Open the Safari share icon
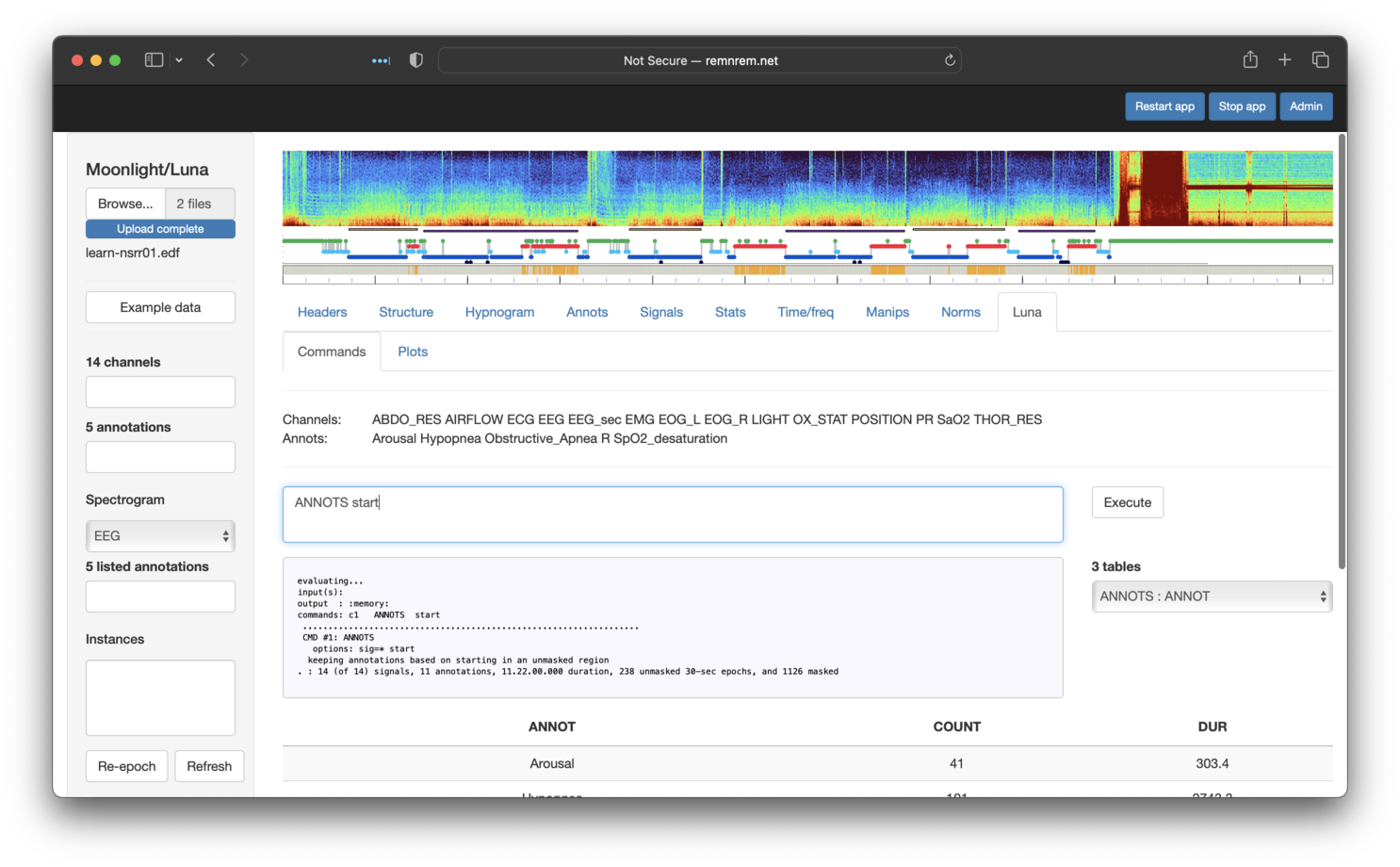Image resolution: width=1400 pixels, height=867 pixels. pos(1250,60)
